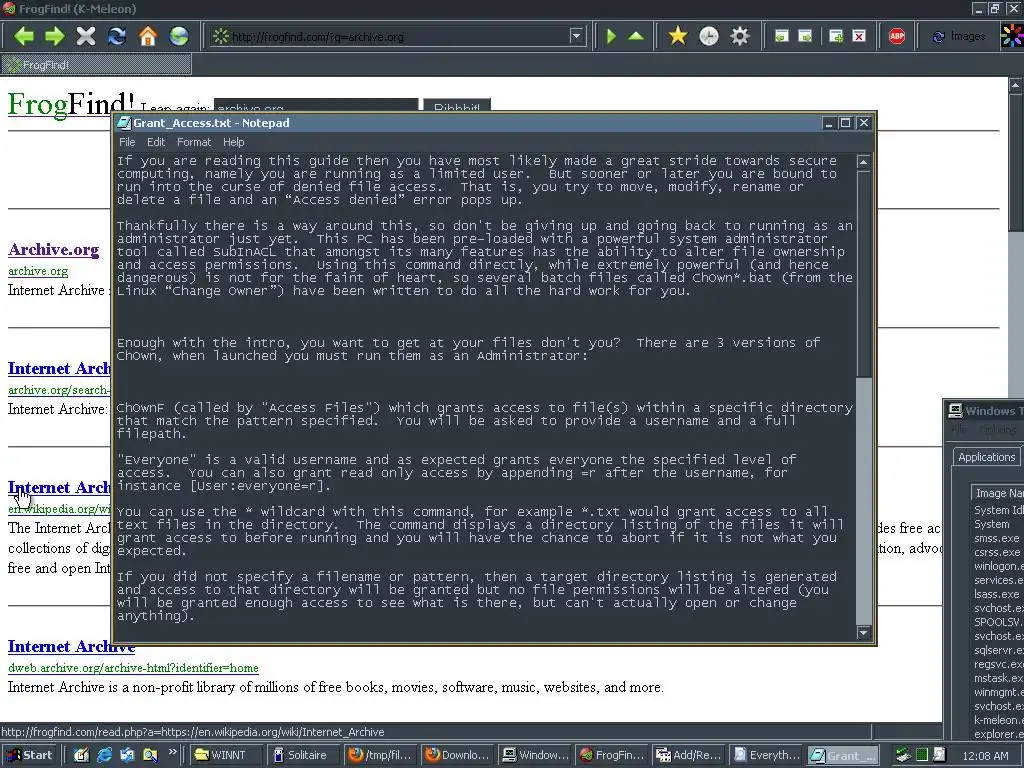Switch to /tmp/fil... Firefox taskbar button
The width and height of the screenshot is (1024, 768).
(380, 755)
